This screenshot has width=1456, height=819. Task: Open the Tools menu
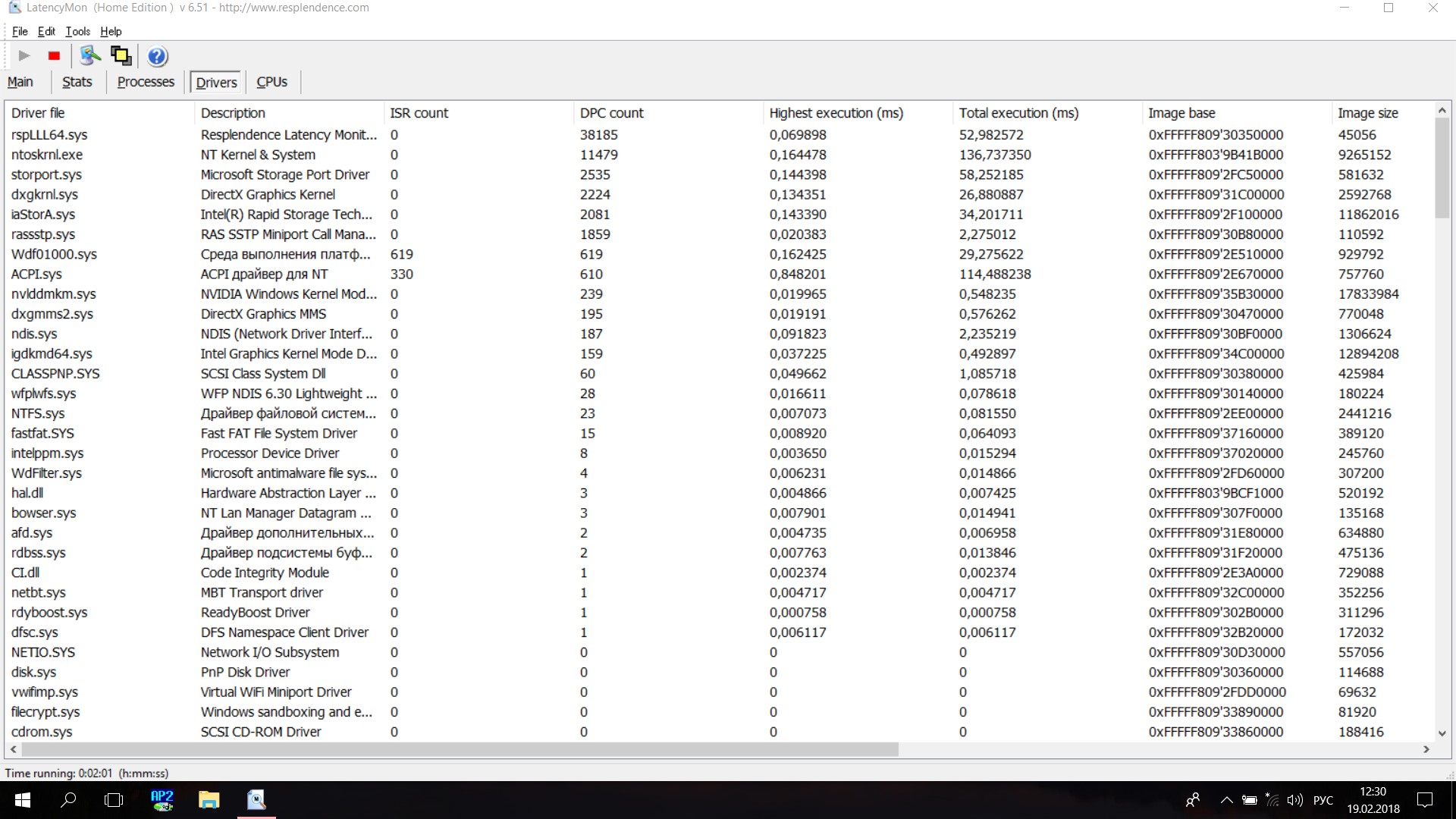click(x=77, y=31)
